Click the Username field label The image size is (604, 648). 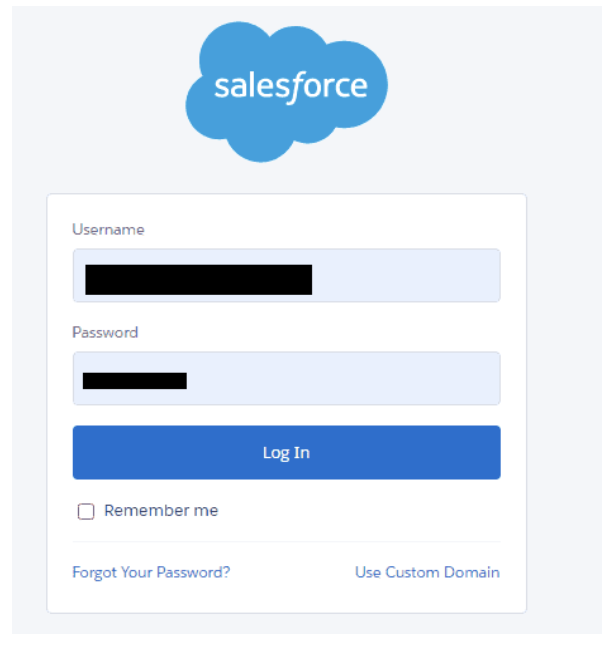(108, 229)
